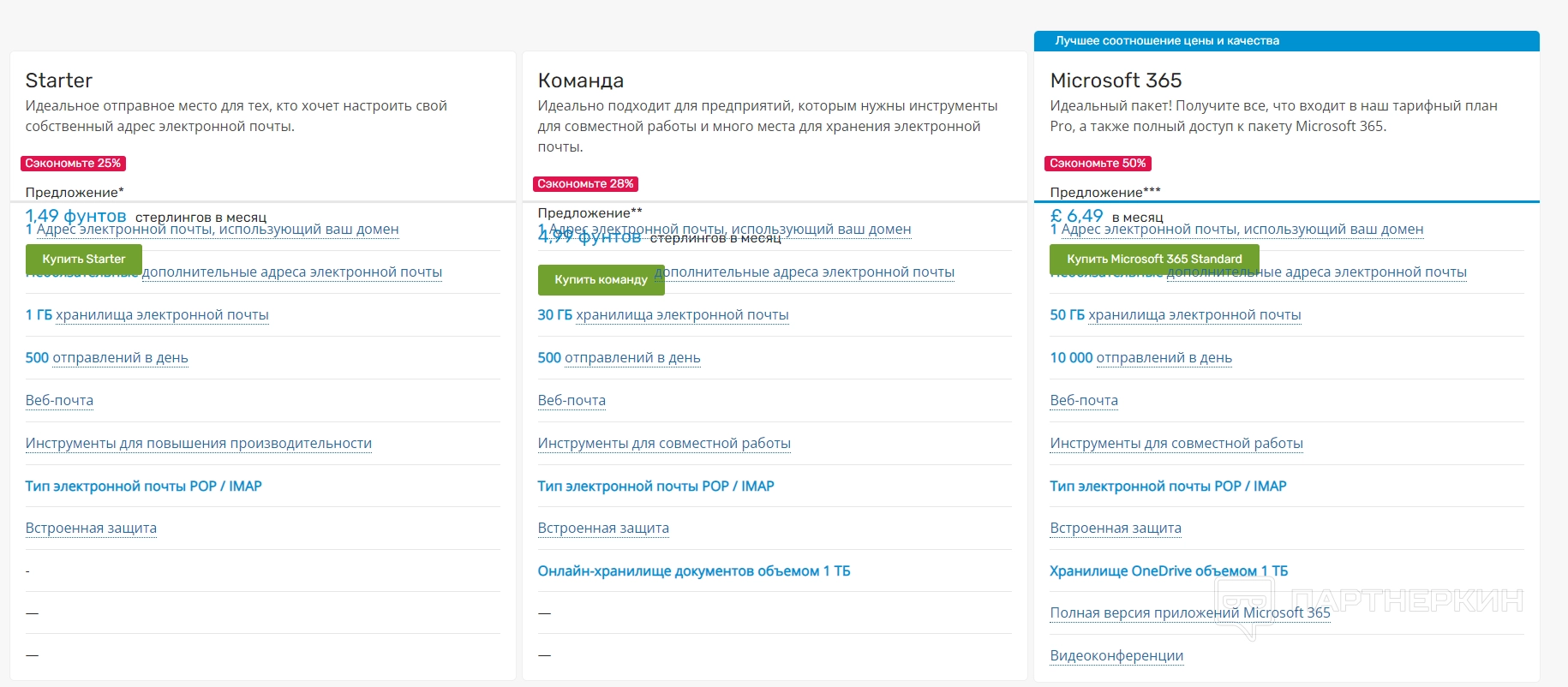Click the Сэкономьте 25% badge
Viewport: 1568px width, 687px height.
click(x=73, y=163)
